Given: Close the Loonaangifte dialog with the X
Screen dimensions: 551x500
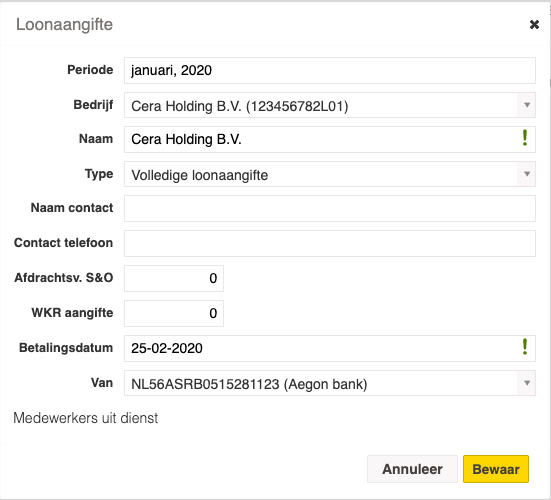Looking at the screenshot, I should pyautogui.click(x=534, y=25).
